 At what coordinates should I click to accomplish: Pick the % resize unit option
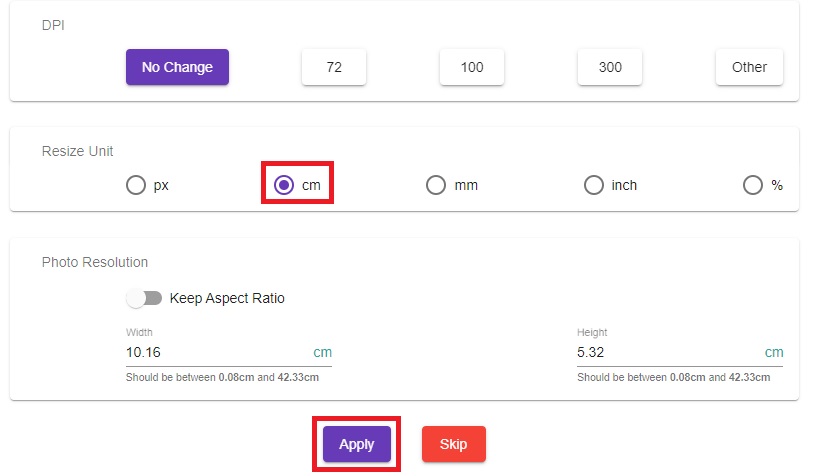[753, 185]
